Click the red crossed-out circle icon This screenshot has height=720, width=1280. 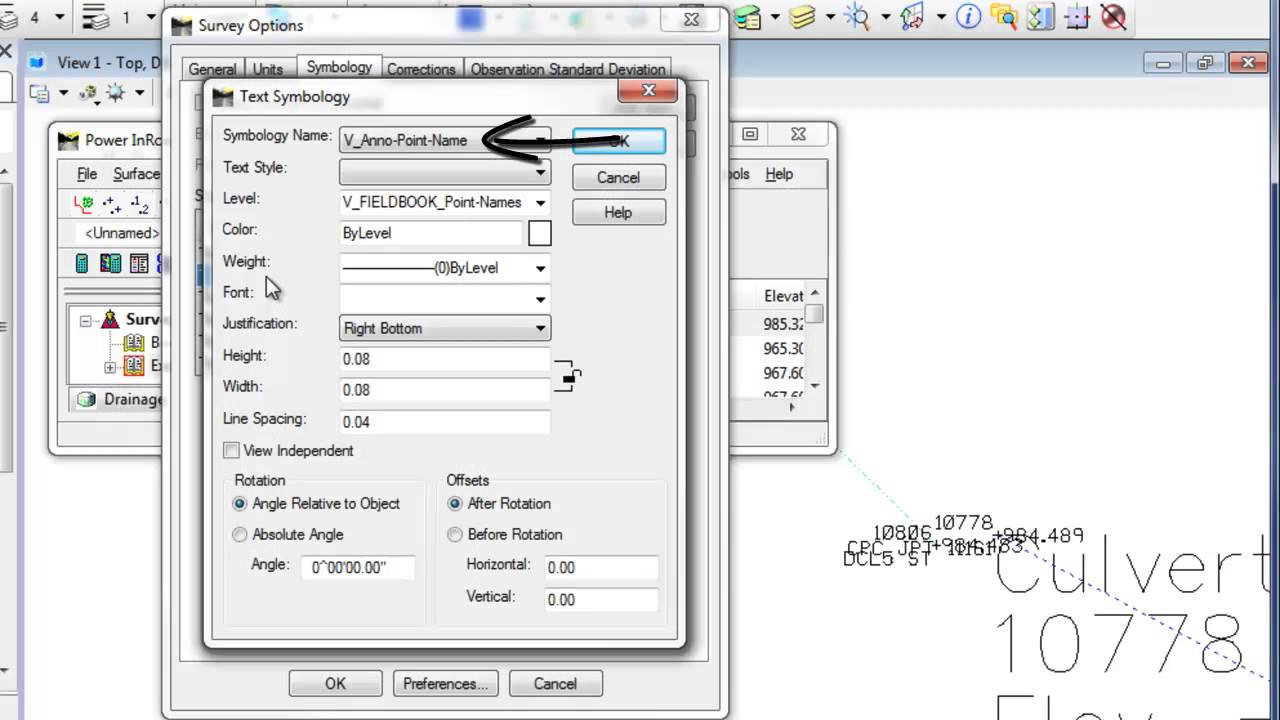point(1113,17)
